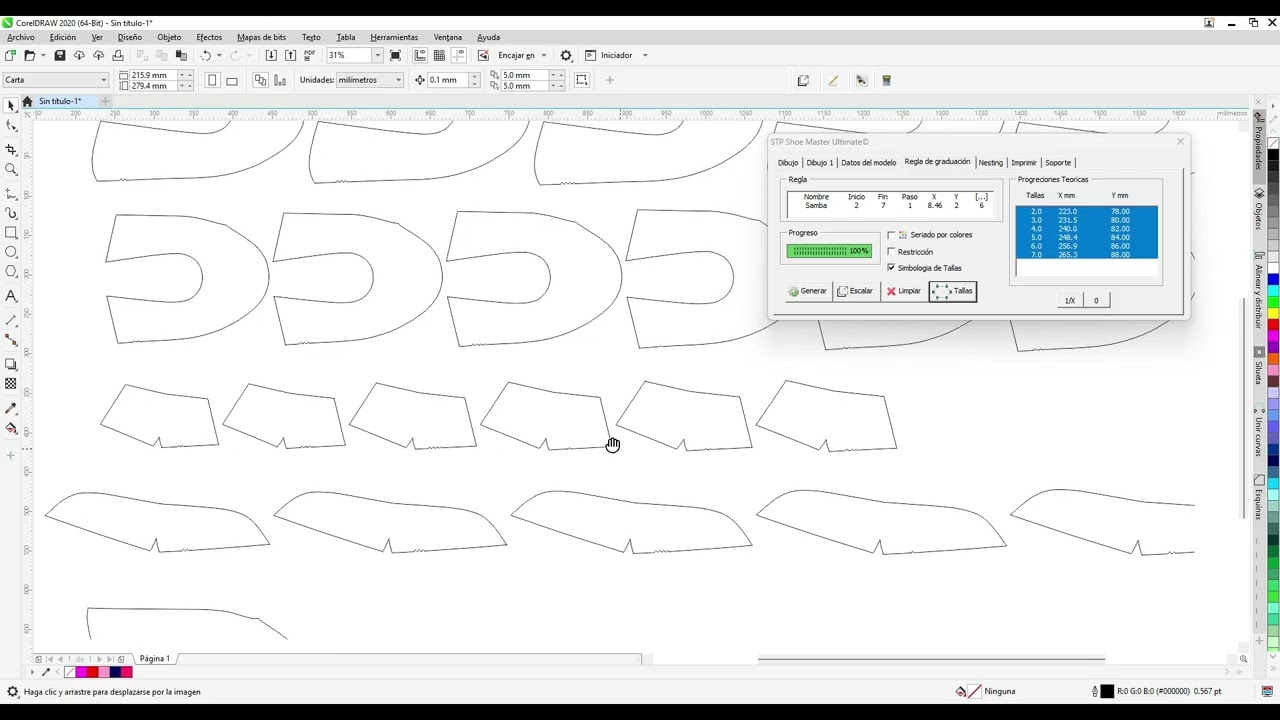
Task: Show grid toggle in toolbar
Action: pos(439,55)
